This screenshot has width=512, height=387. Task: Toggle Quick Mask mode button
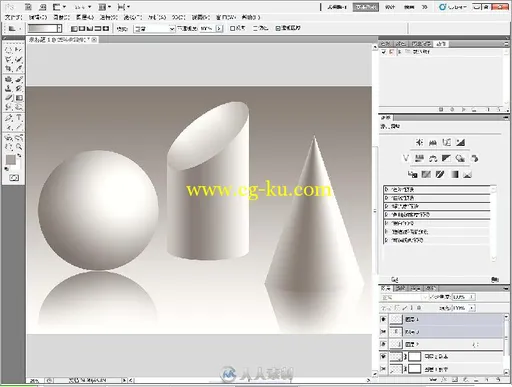14,178
